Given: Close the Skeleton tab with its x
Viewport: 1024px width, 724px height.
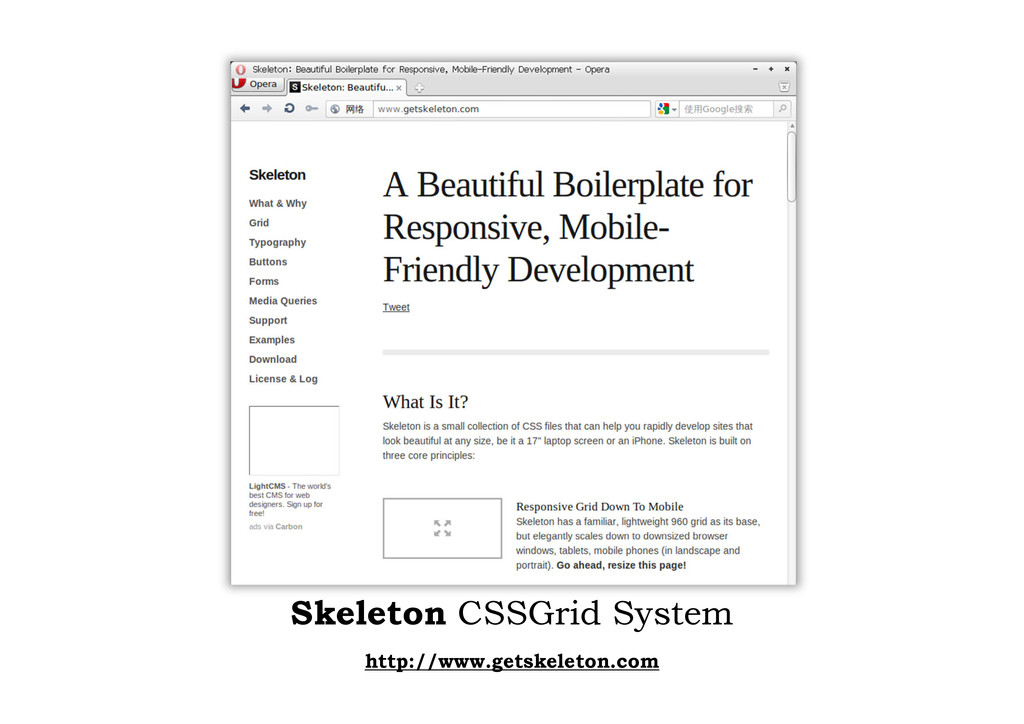Looking at the screenshot, I should [x=399, y=87].
